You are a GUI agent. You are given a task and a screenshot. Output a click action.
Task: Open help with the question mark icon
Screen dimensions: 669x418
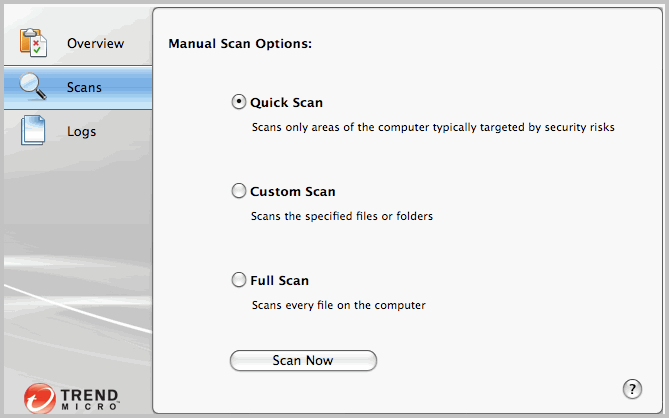(632, 389)
